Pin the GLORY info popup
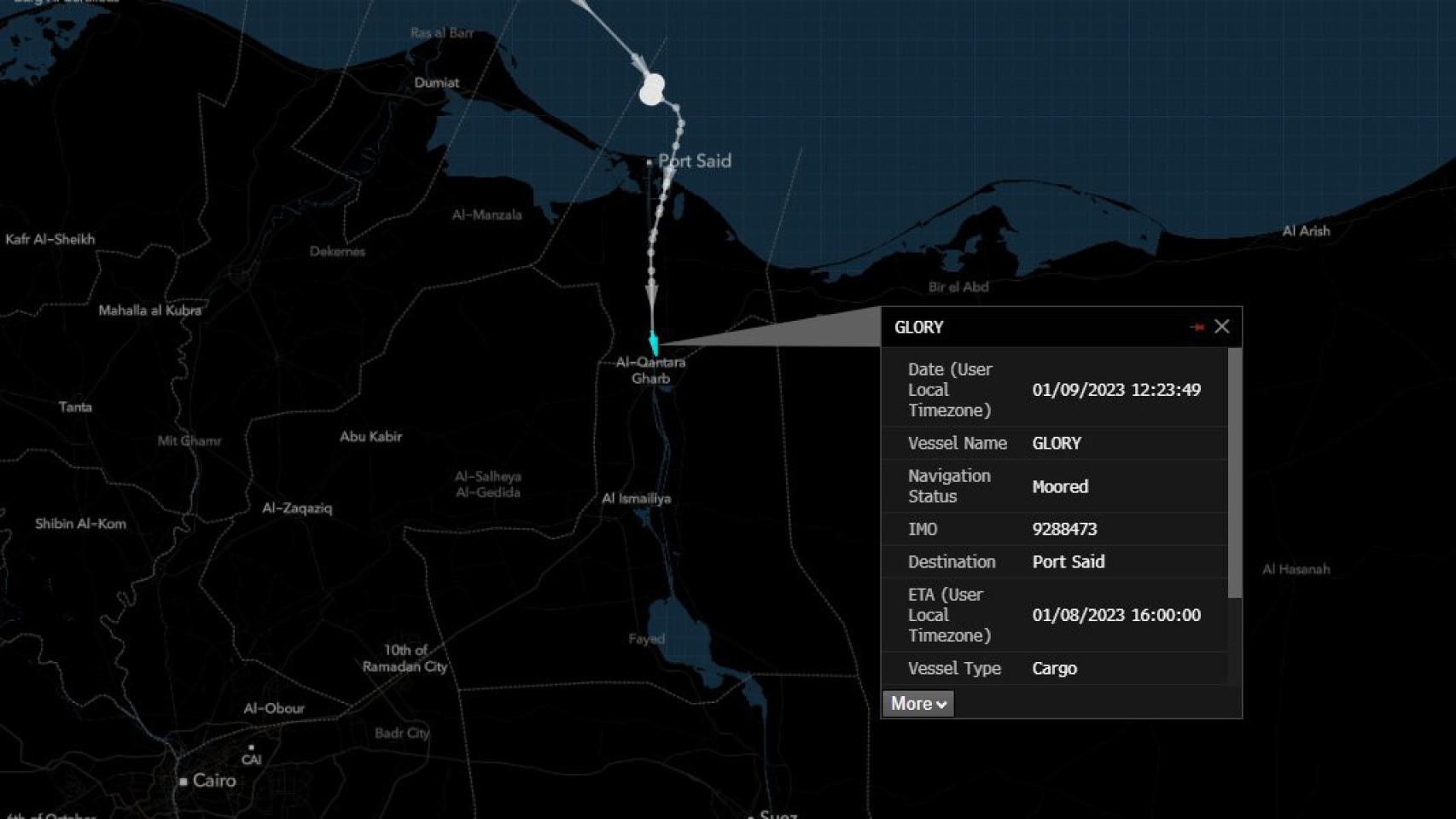The height and width of the screenshot is (819, 1456). [1197, 327]
